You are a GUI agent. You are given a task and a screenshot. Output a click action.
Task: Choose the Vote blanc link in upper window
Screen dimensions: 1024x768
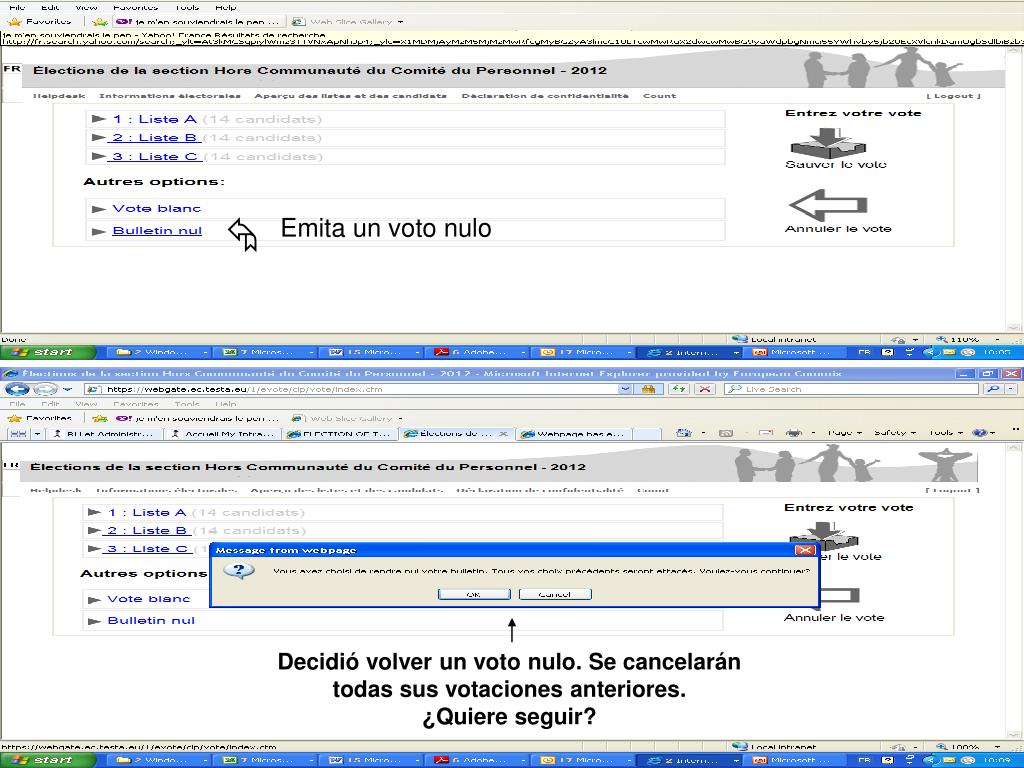click(157, 208)
